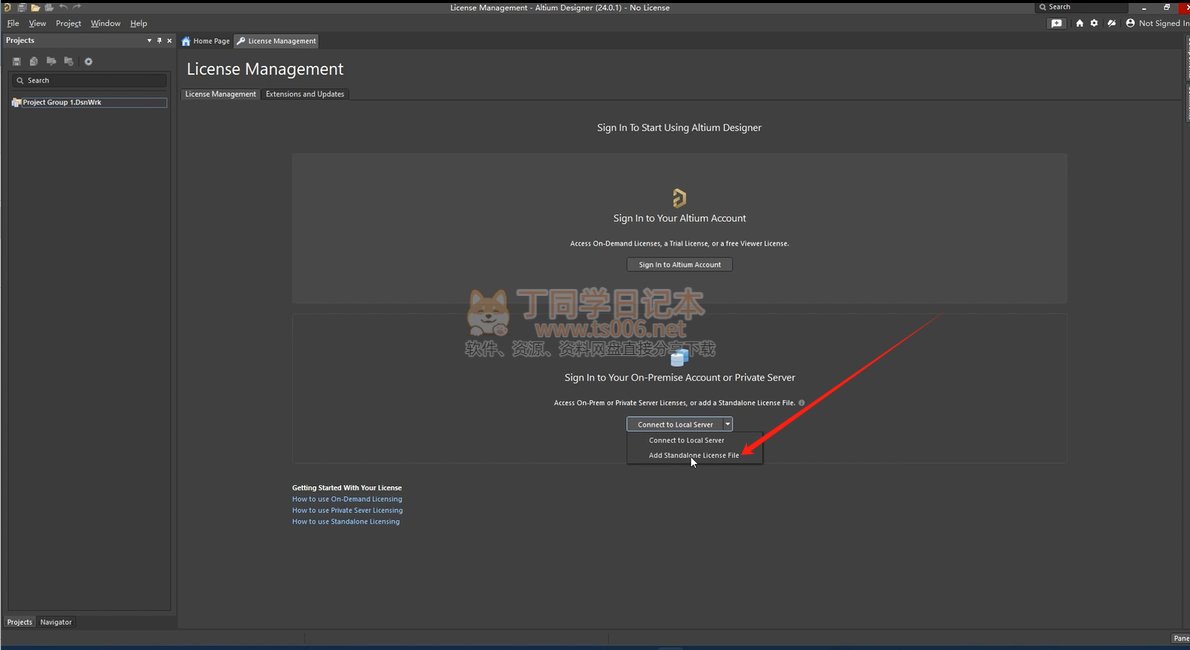Image resolution: width=1190 pixels, height=650 pixels.
Task: Click the home icon in the top-right toolbar
Action: [1079, 23]
